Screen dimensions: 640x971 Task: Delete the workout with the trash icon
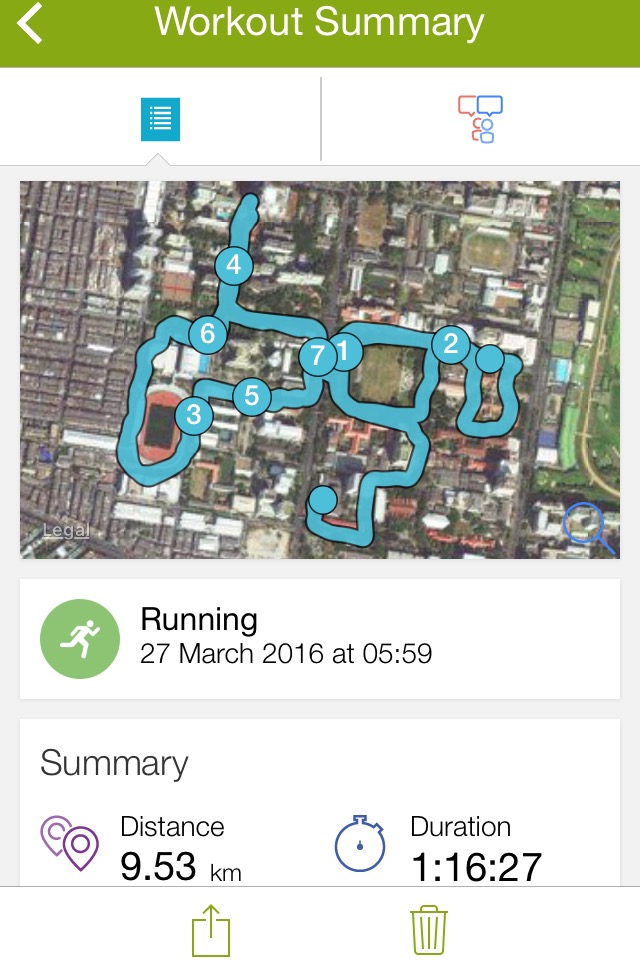coord(429,931)
